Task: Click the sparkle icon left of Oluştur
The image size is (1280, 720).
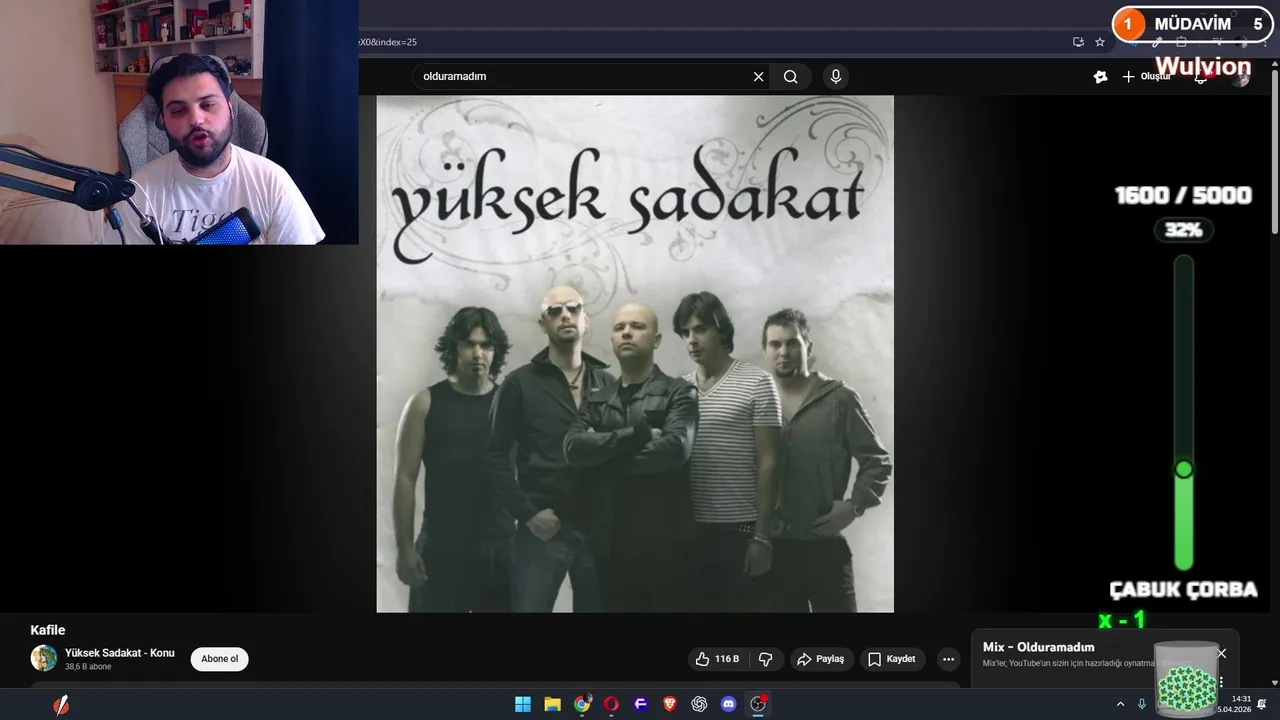Action: (1101, 77)
